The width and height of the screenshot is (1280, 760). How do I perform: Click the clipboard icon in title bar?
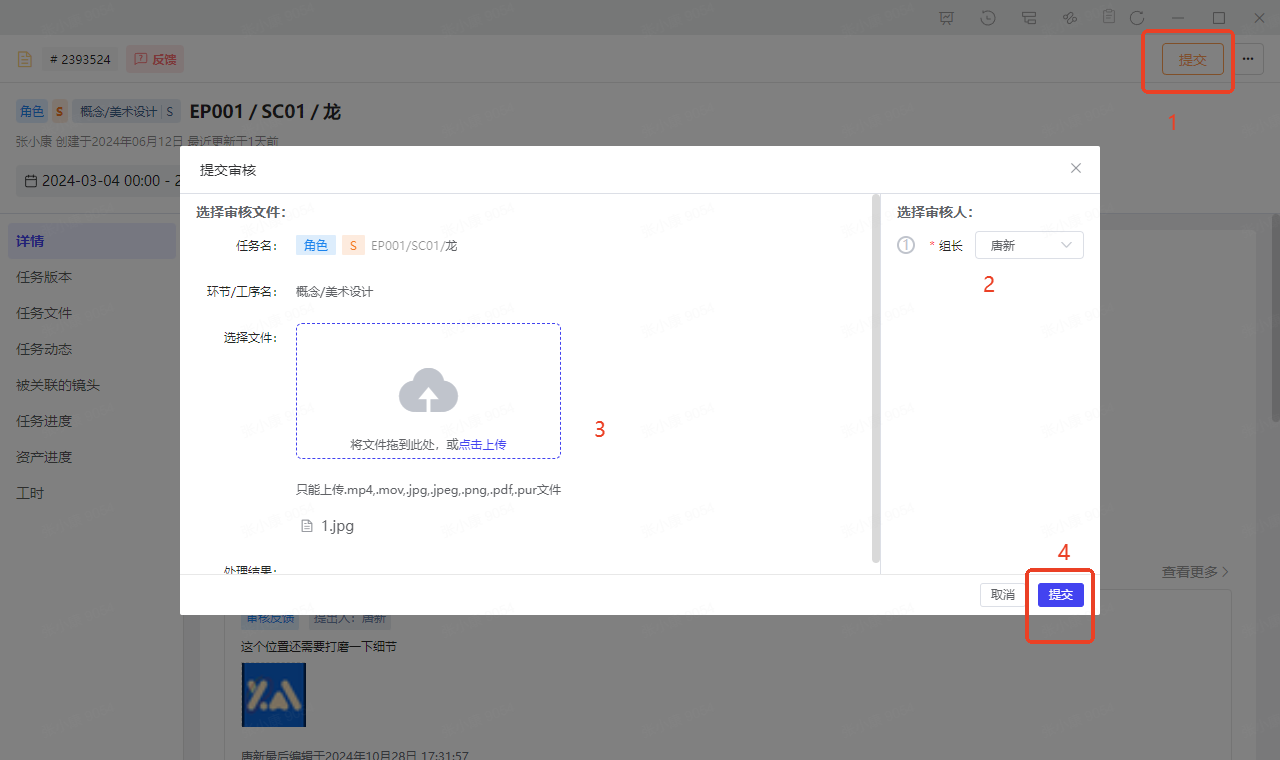point(1109,18)
